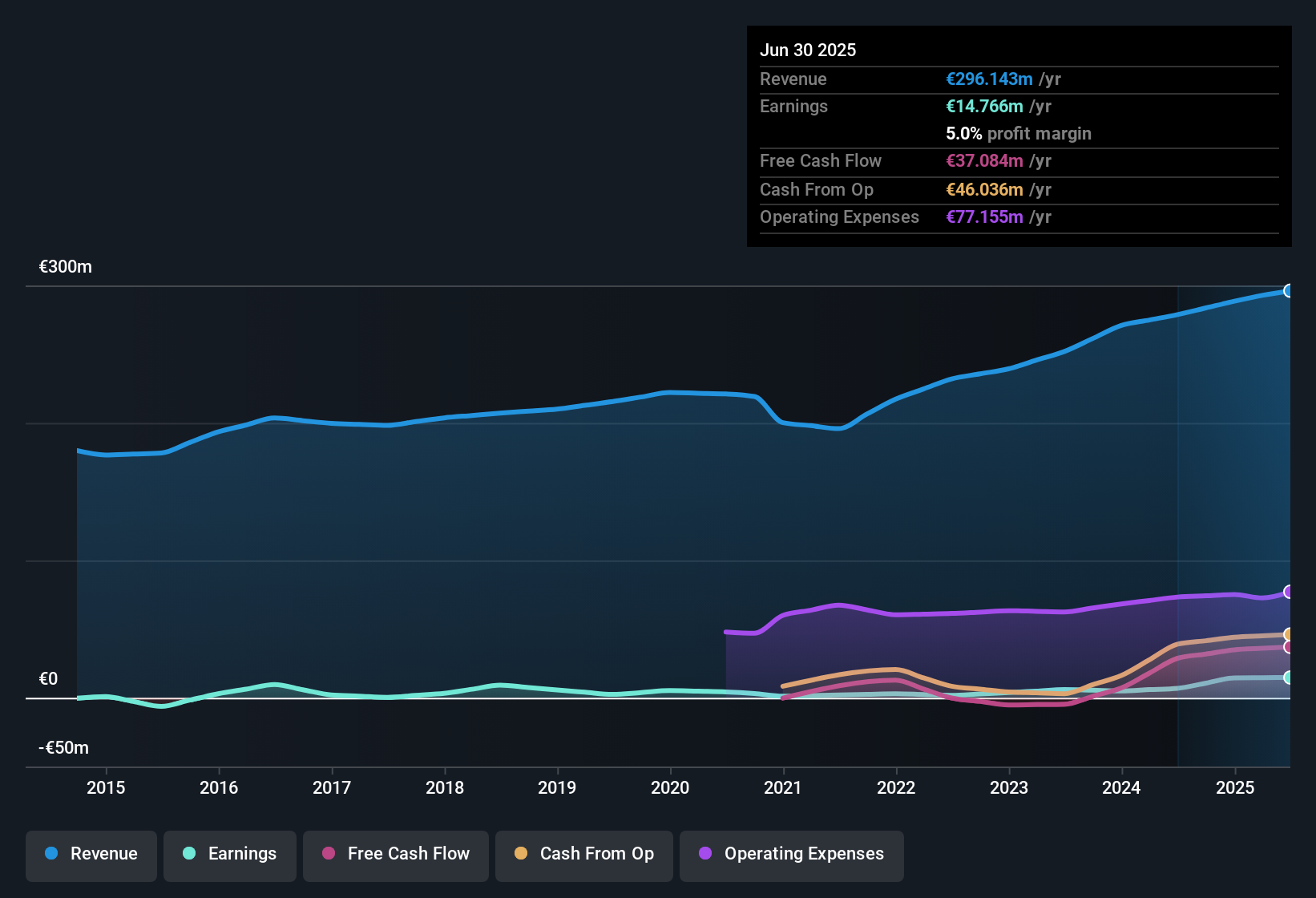
Task: Click the €296.143m Revenue value link
Action: [989, 79]
